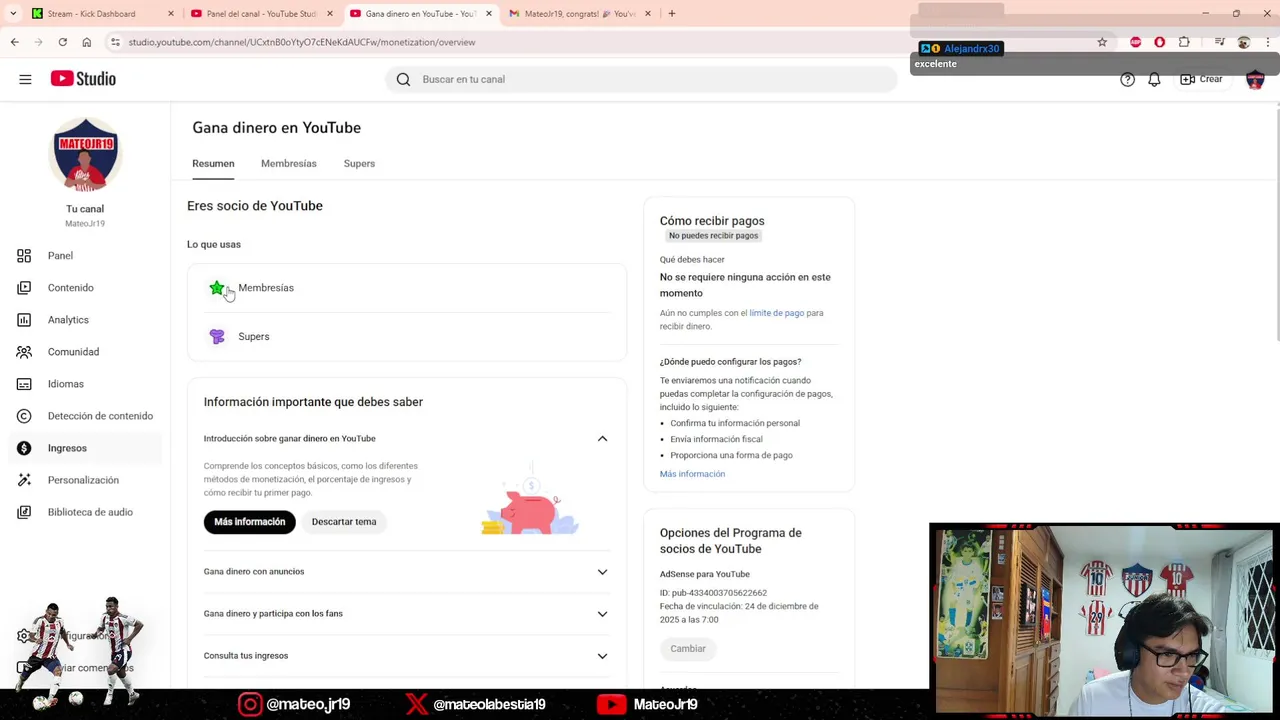The height and width of the screenshot is (720, 1280).
Task: Open the browser extensions puzzle icon
Action: click(x=1184, y=42)
